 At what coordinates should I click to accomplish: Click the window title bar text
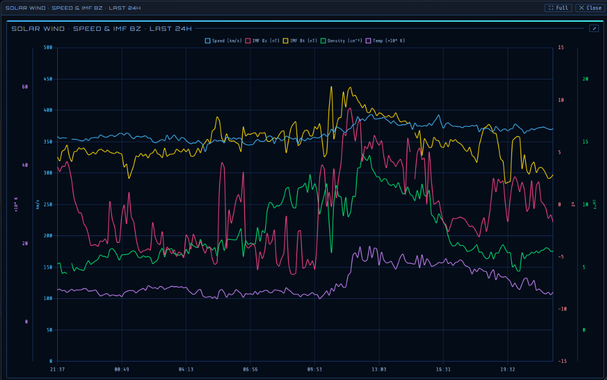tap(73, 8)
